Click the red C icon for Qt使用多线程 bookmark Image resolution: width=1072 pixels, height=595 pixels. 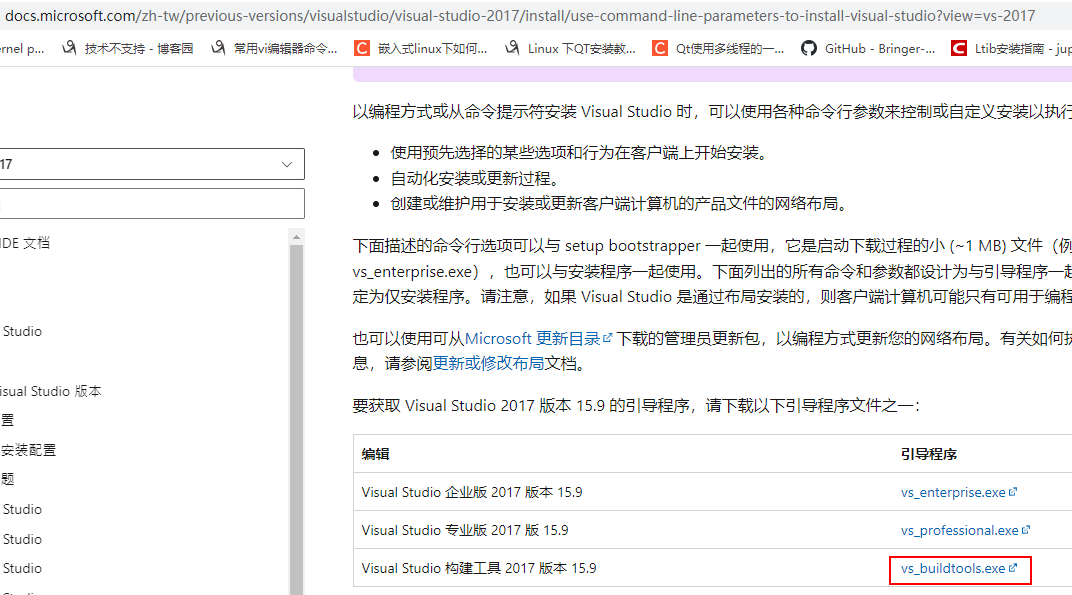pyautogui.click(x=660, y=48)
